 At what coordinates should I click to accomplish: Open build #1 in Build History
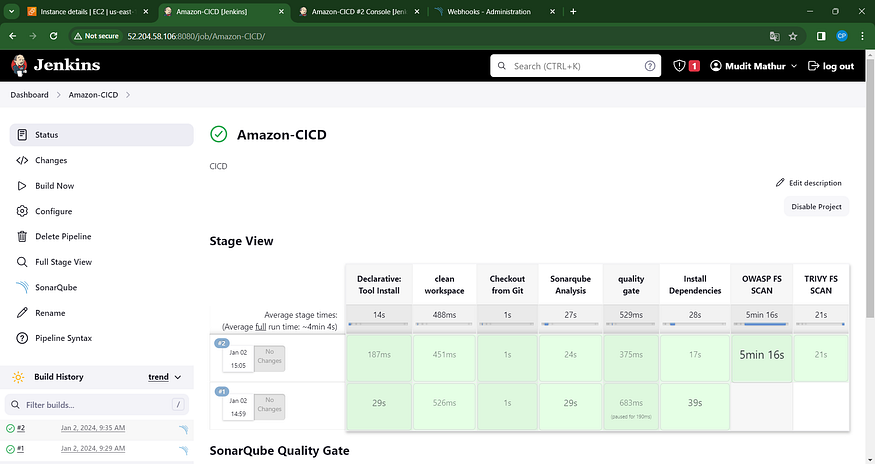pos(21,448)
